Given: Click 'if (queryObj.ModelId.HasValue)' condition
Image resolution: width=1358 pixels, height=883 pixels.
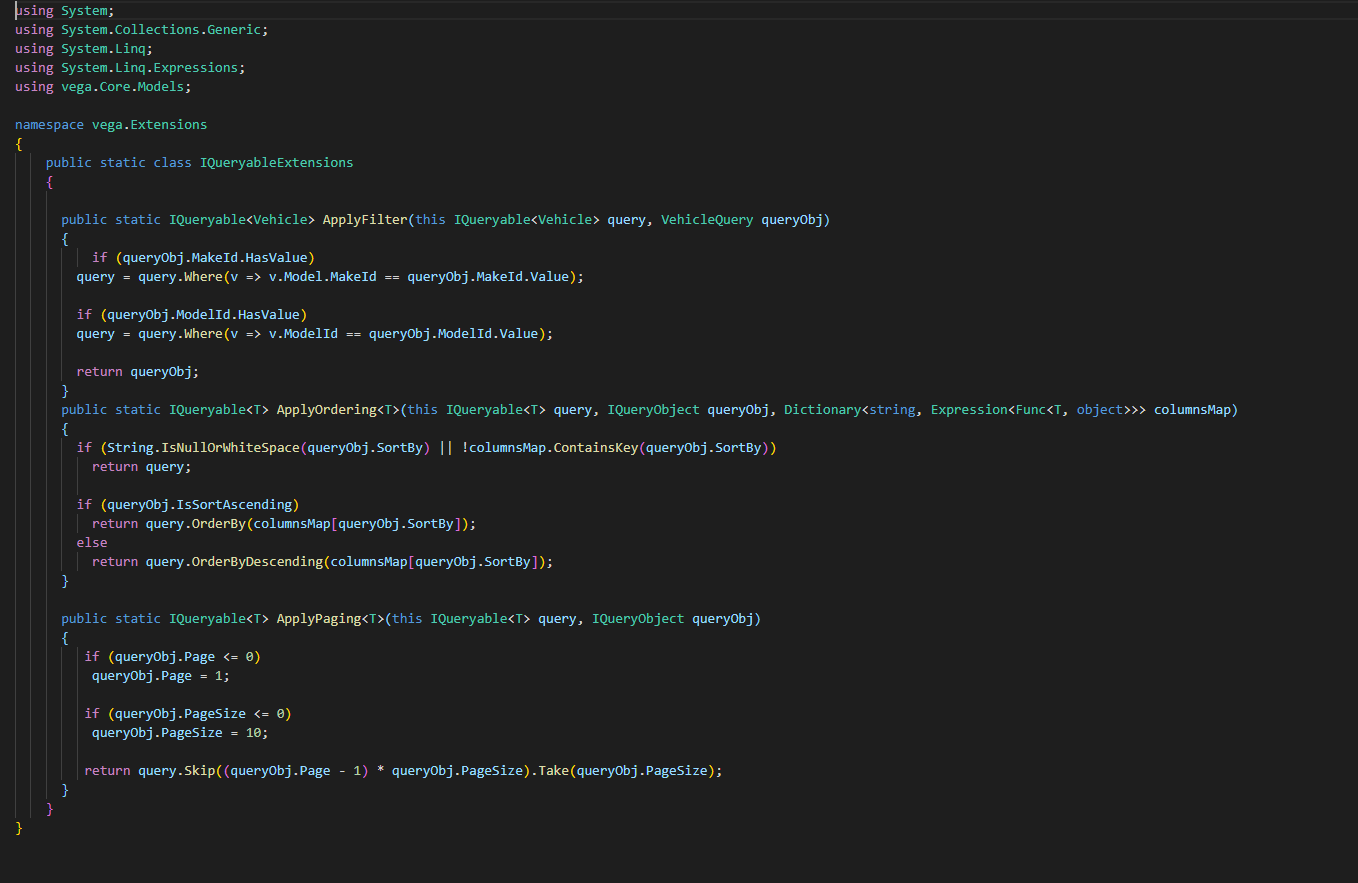Looking at the screenshot, I should (x=192, y=314).
